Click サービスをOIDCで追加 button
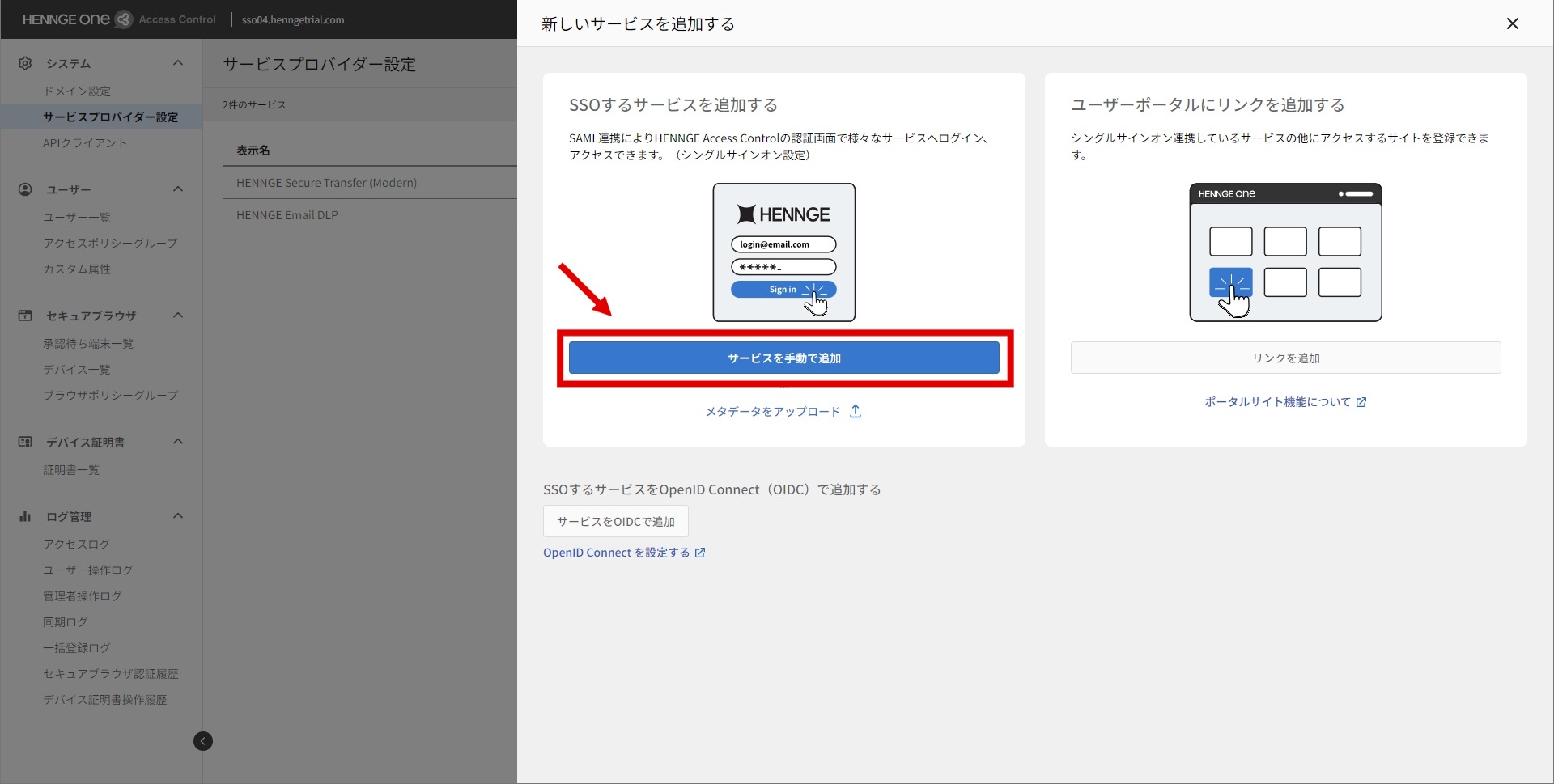 615,522
